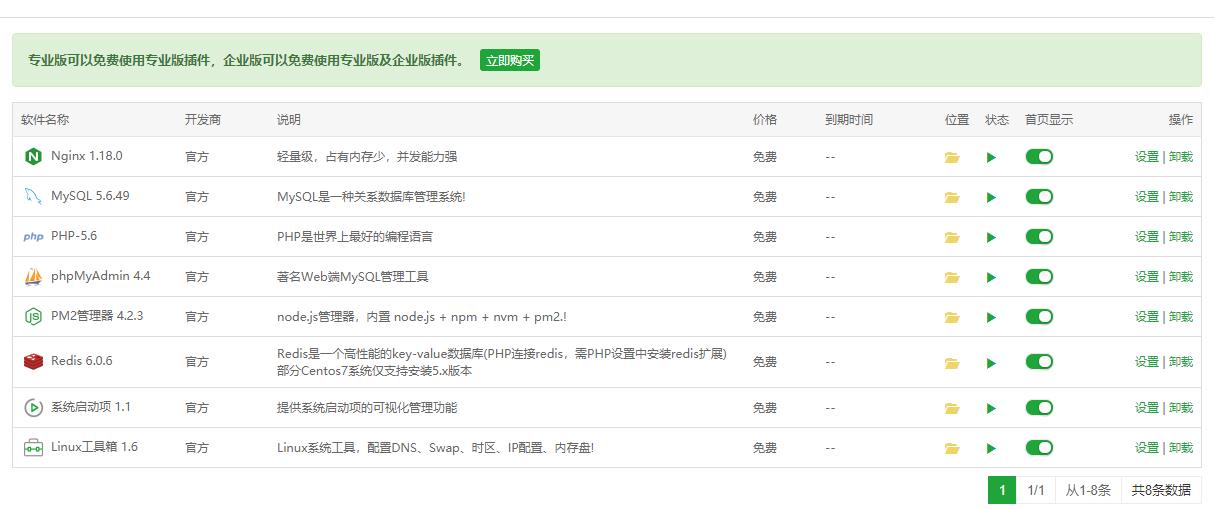Open the phpMyAdmin folder location

pyautogui.click(x=952, y=277)
